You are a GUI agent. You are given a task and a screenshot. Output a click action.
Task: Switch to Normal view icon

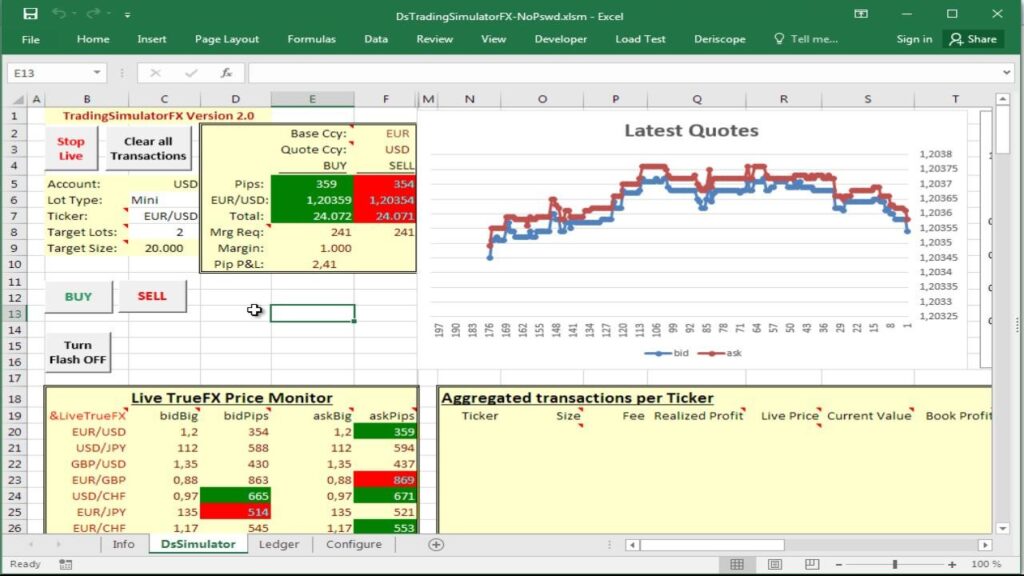pyautogui.click(x=737, y=564)
